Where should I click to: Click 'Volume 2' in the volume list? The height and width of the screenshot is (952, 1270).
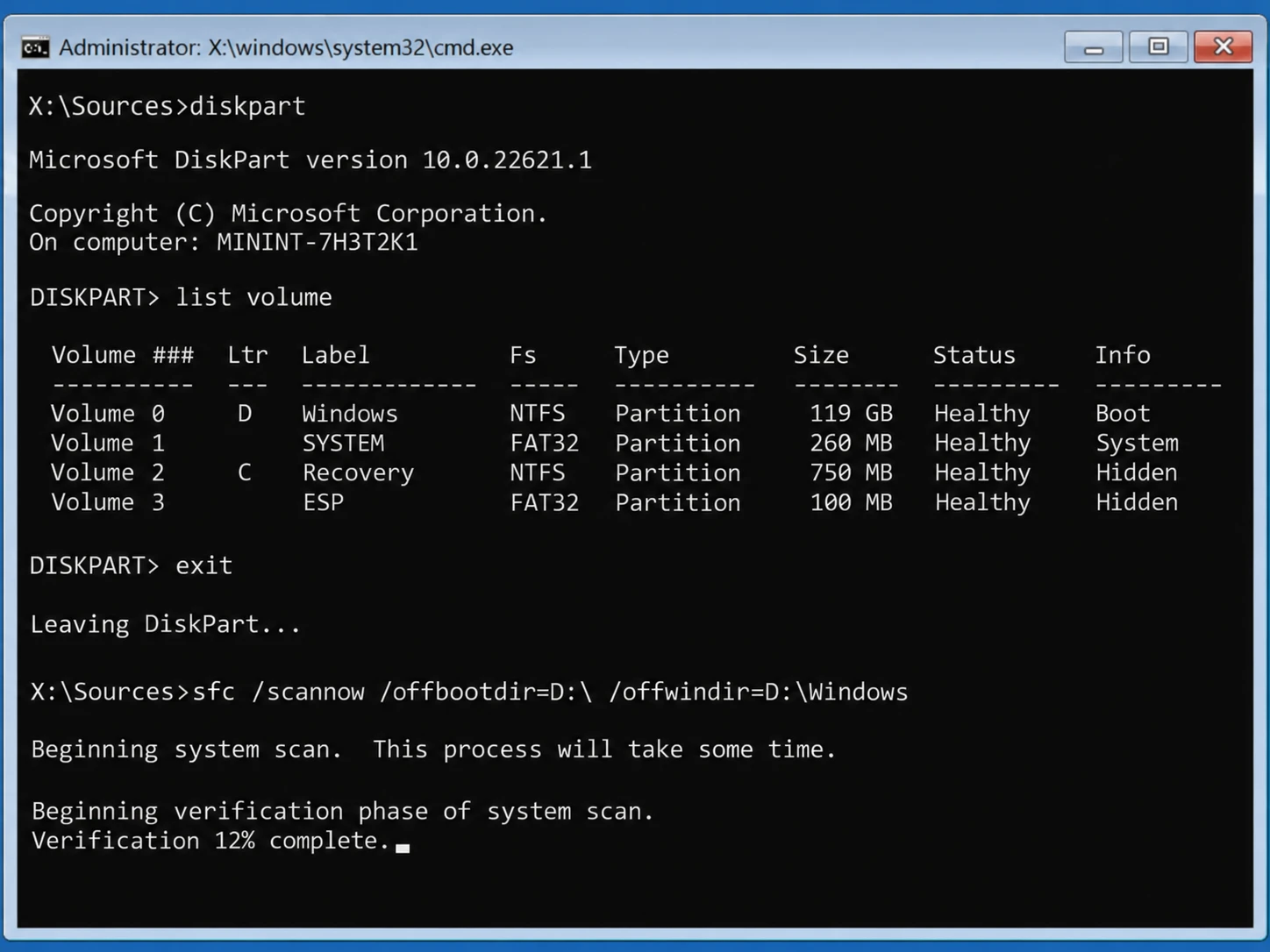pos(107,472)
